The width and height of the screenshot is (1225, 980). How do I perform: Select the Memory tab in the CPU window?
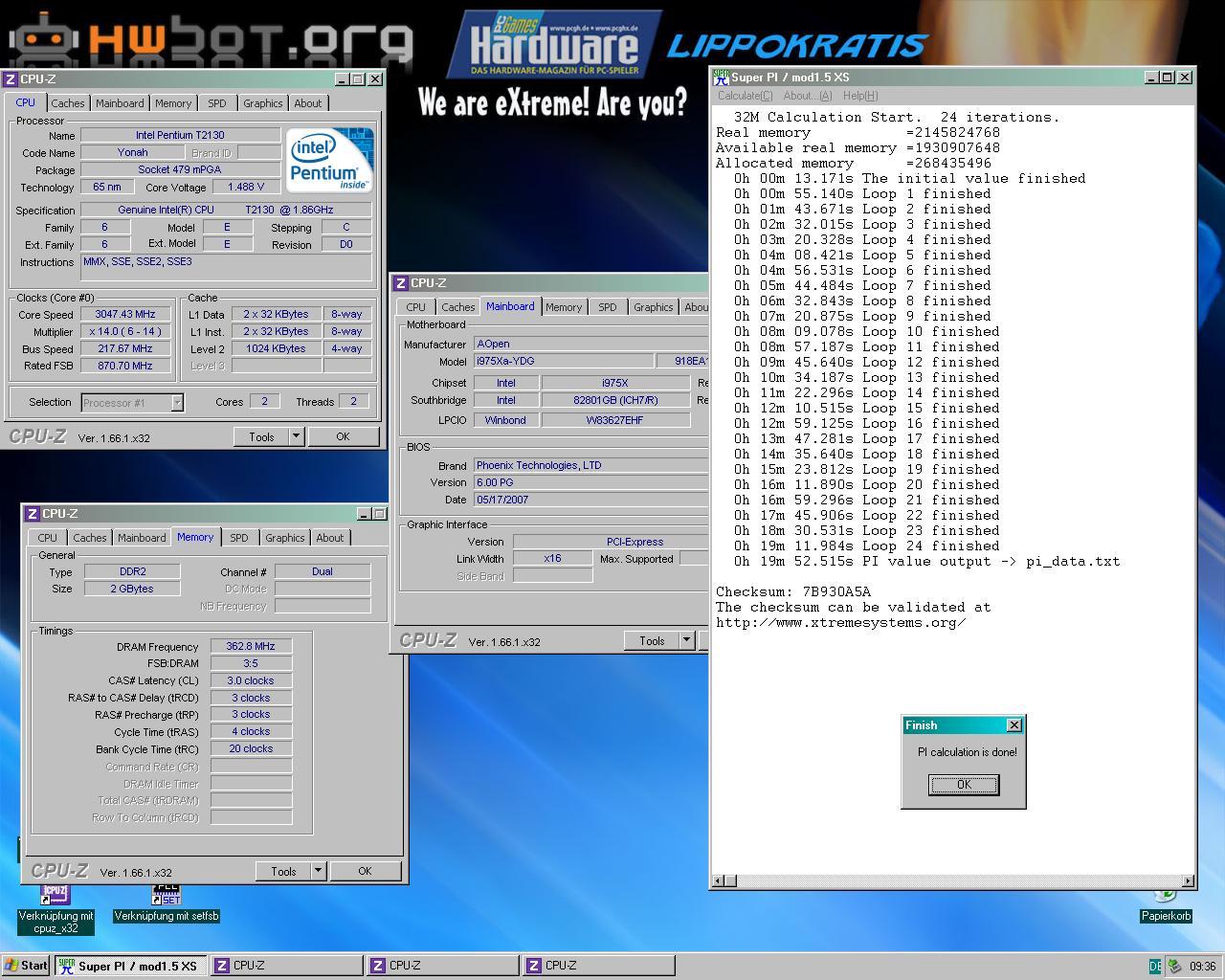pos(173,103)
